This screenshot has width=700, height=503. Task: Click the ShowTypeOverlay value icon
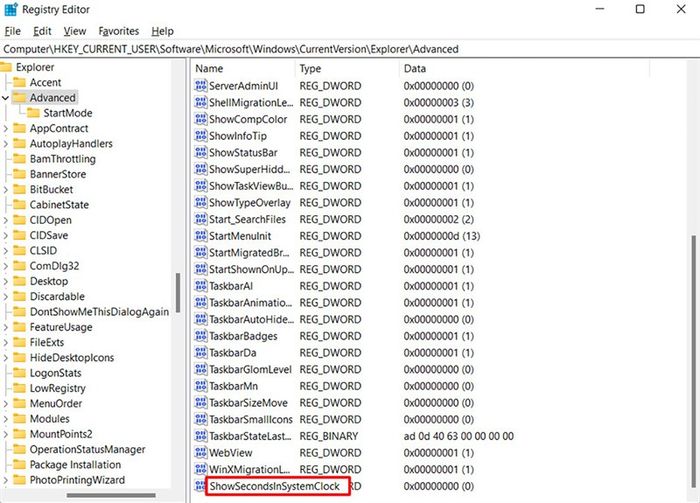click(x=201, y=203)
